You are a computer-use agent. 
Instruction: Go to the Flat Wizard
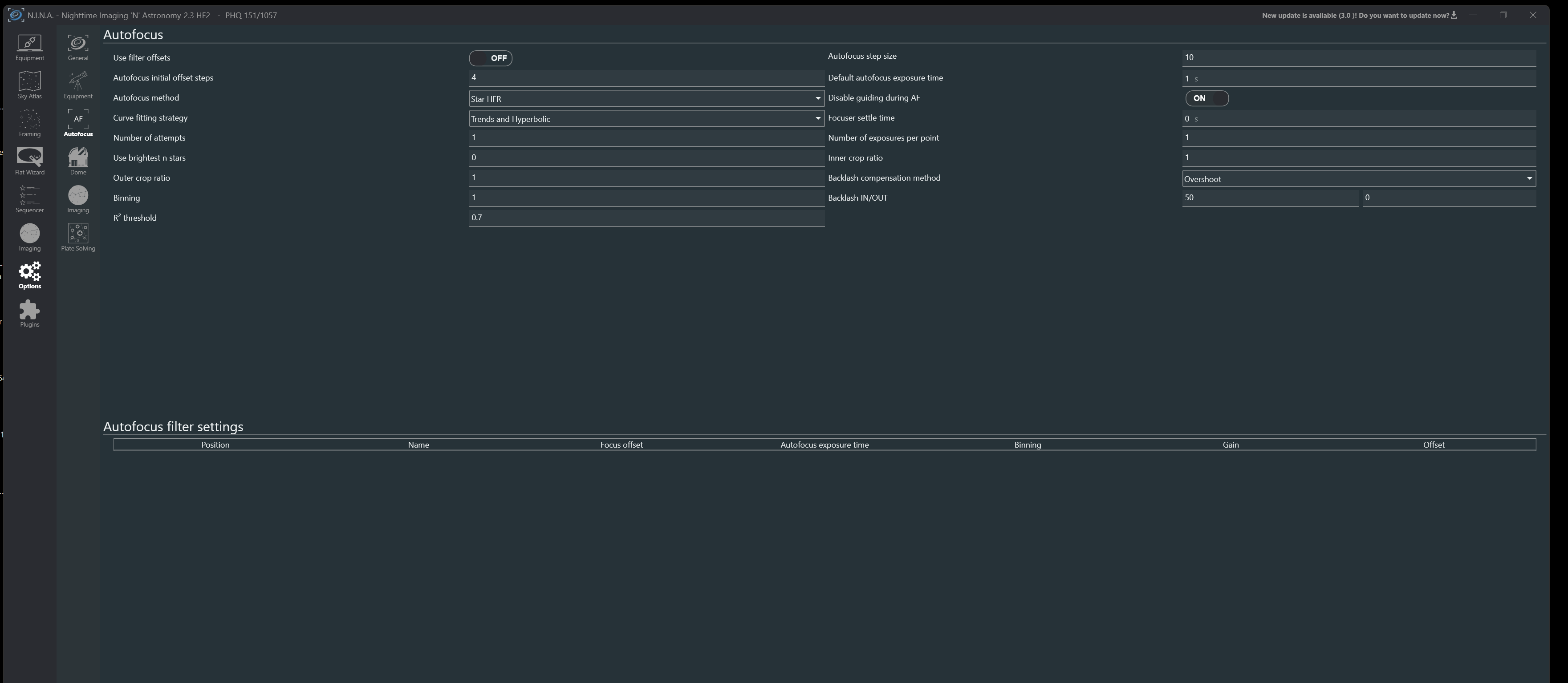(29, 160)
